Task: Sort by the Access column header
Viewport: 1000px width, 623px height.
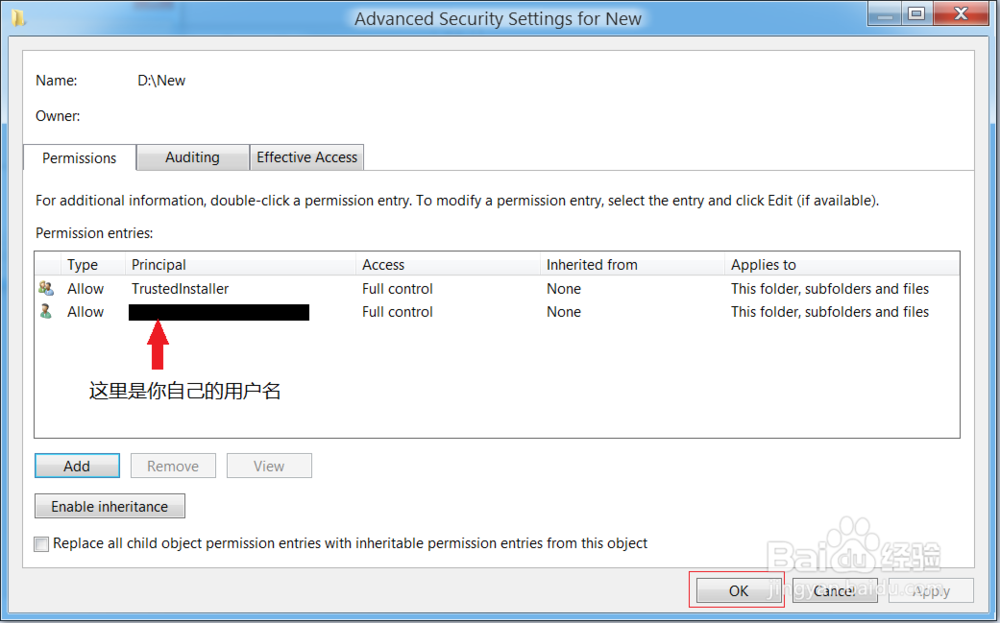Action: tap(447, 265)
